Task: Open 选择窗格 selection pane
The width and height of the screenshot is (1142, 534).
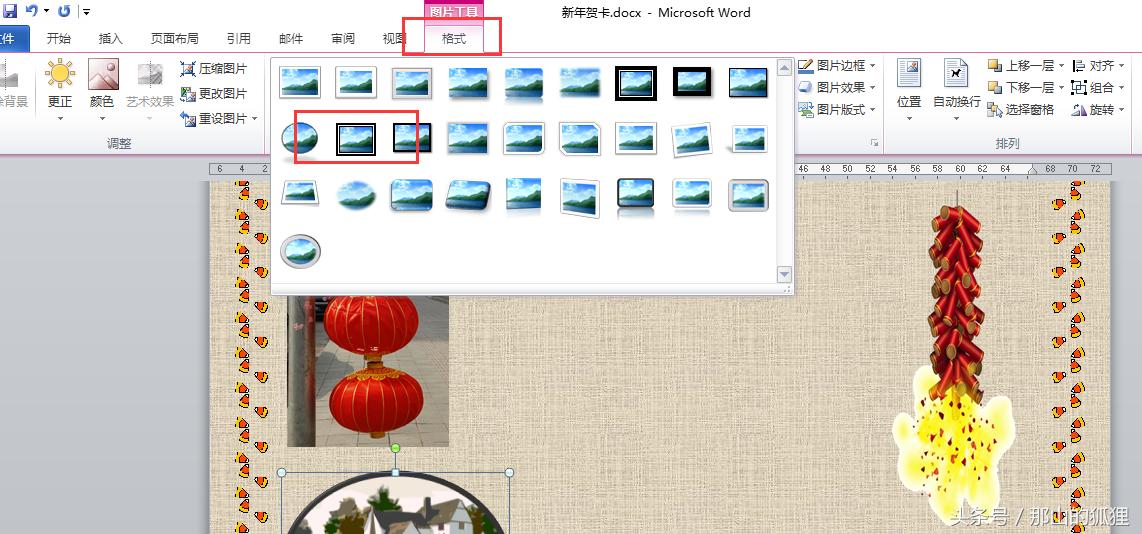Action: click(1021, 110)
